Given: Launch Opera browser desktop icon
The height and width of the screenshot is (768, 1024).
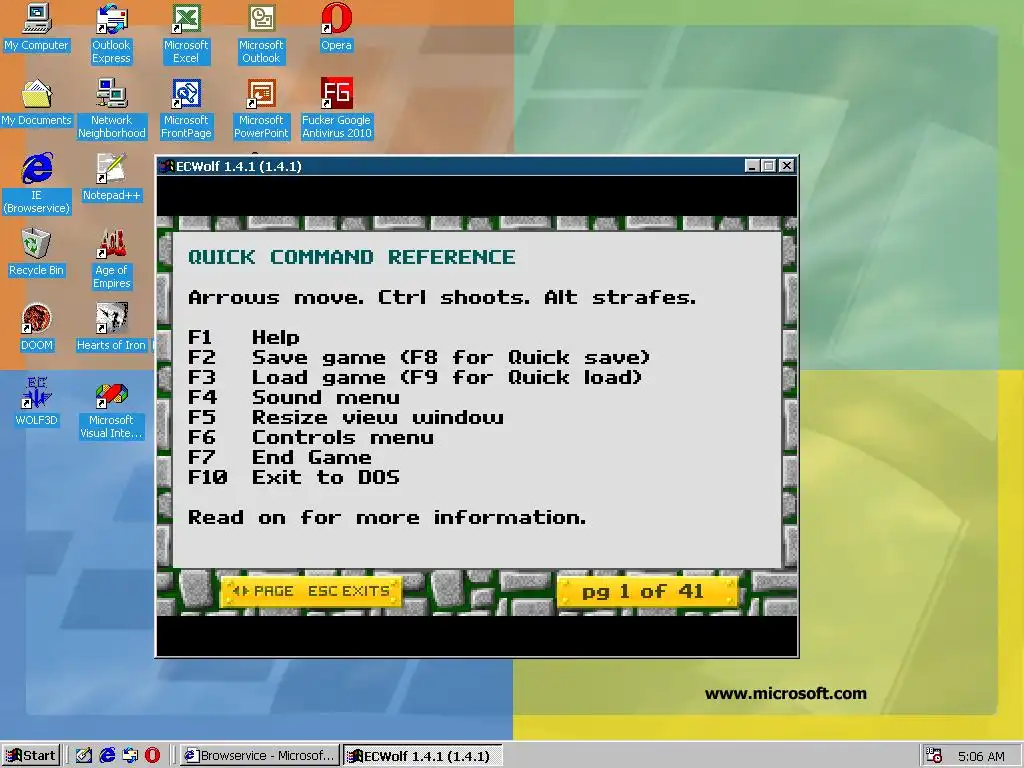Looking at the screenshot, I should 336,26.
